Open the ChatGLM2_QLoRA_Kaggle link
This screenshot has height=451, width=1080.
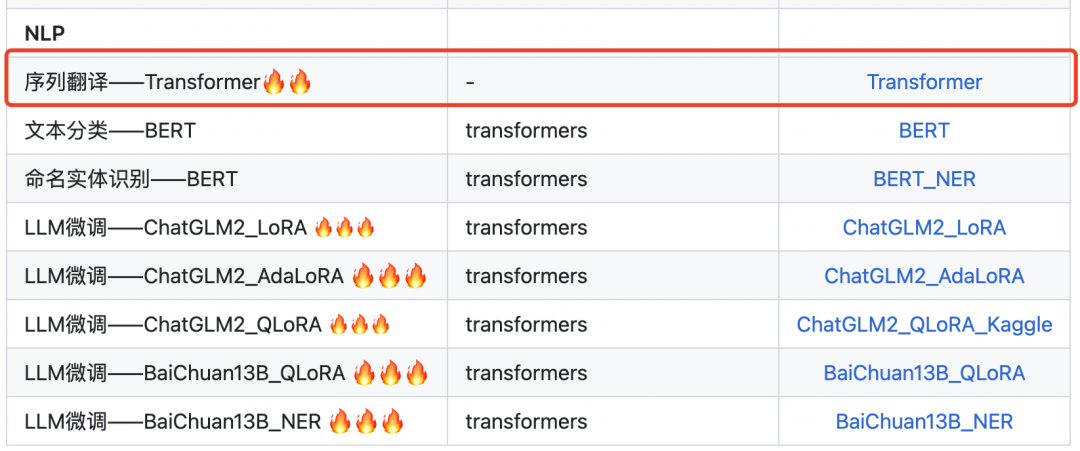click(x=924, y=325)
